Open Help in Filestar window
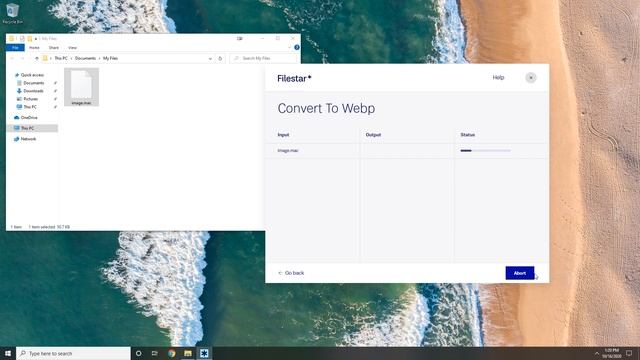Viewport: 640px width, 360px height. coord(498,78)
